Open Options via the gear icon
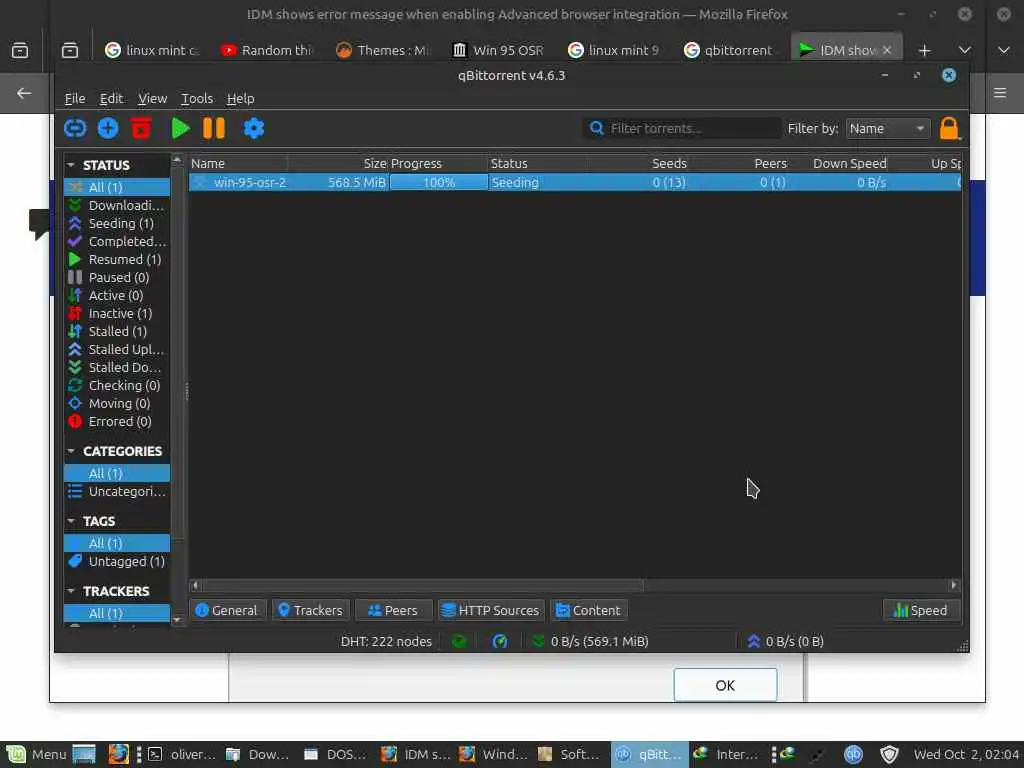 [253, 128]
